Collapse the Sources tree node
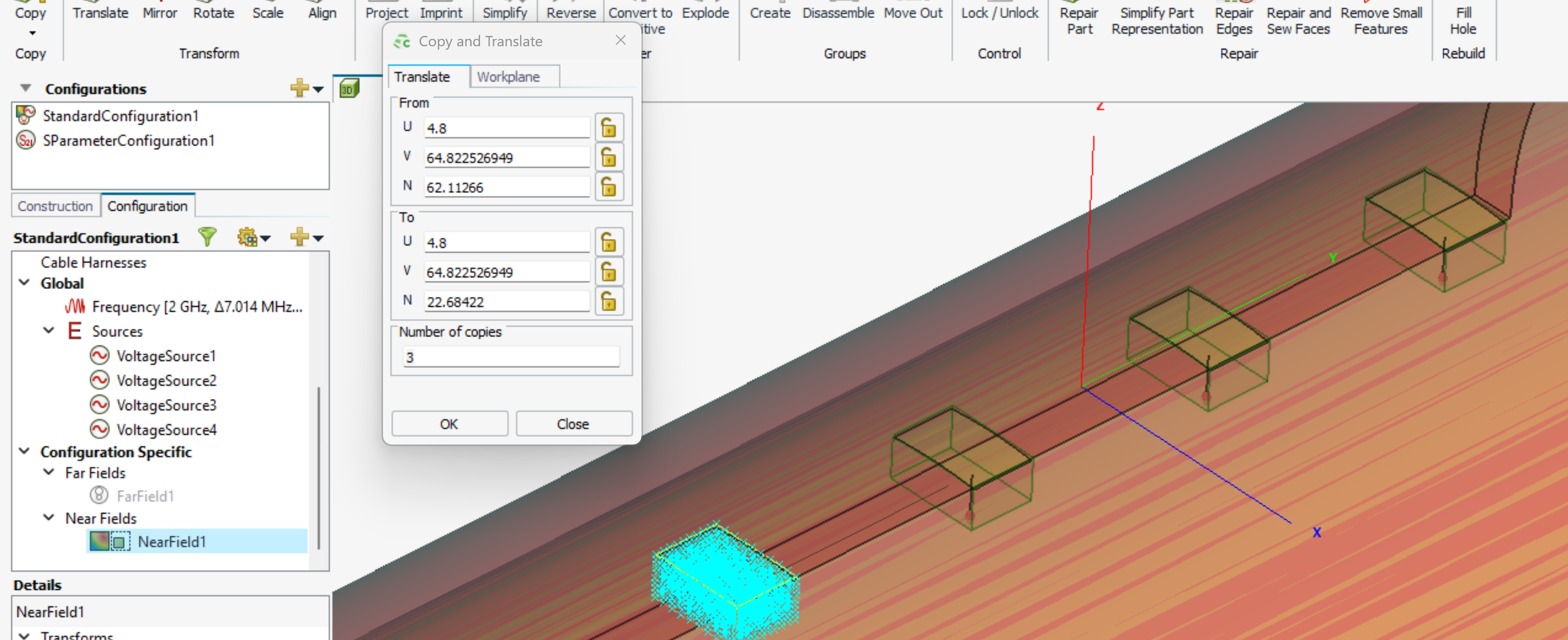 pyautogui.click(x=49, y=331)
